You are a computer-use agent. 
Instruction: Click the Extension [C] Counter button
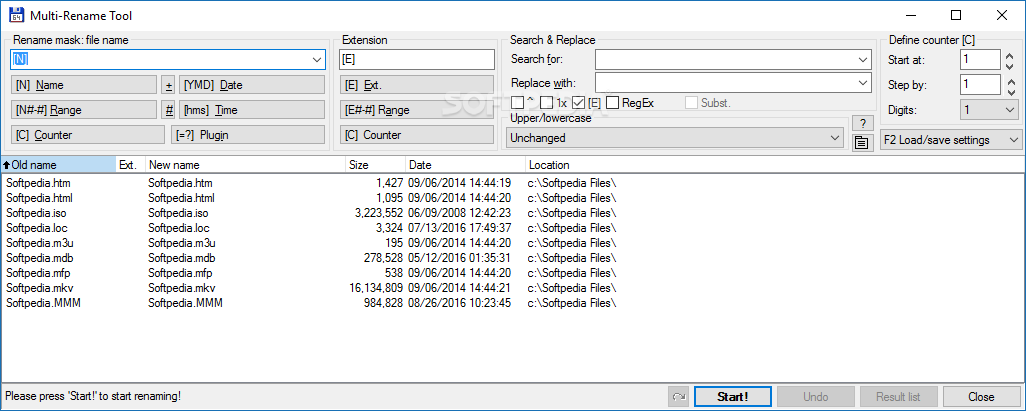417,135
